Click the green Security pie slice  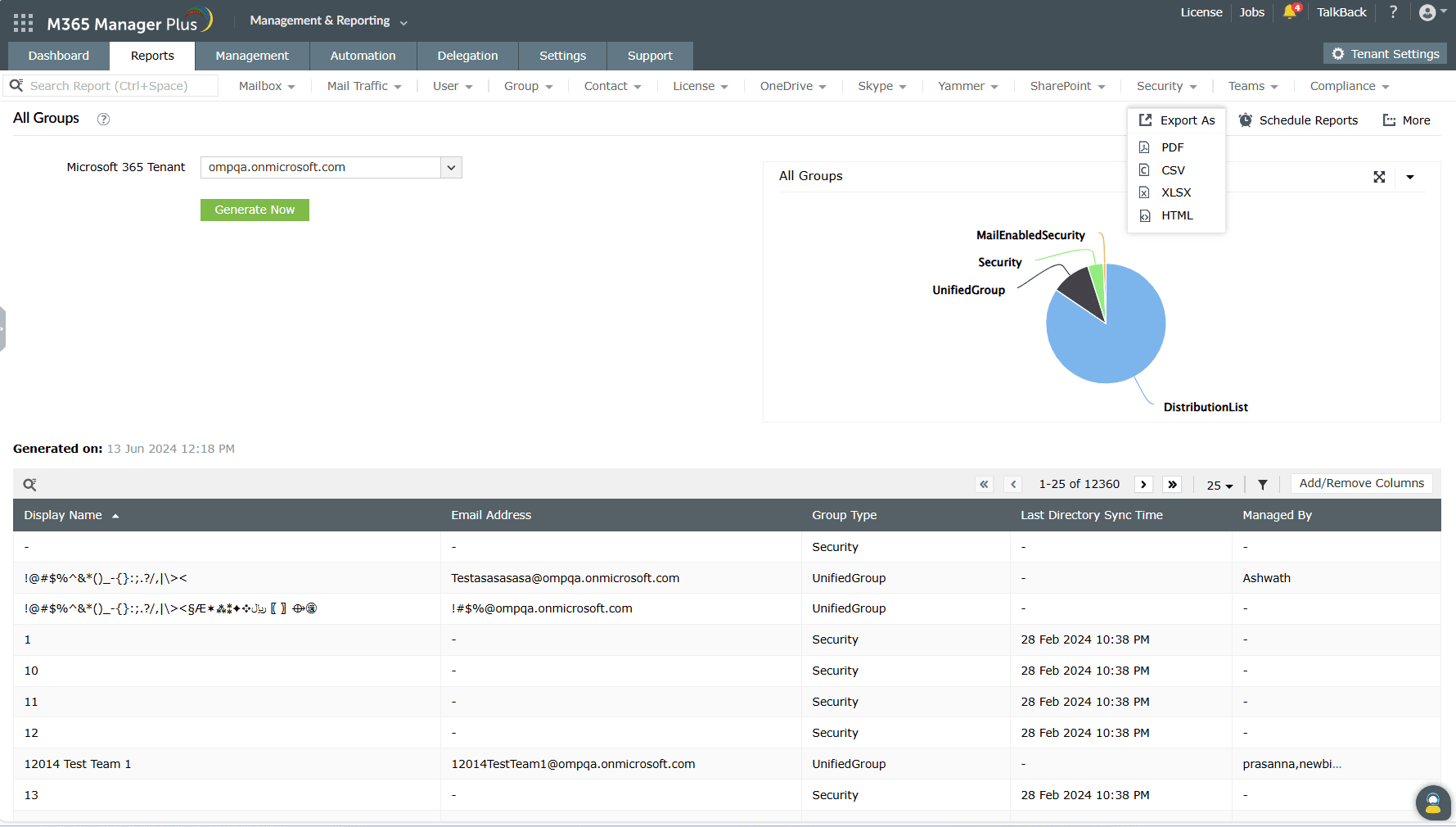[x=1098, y=282]
